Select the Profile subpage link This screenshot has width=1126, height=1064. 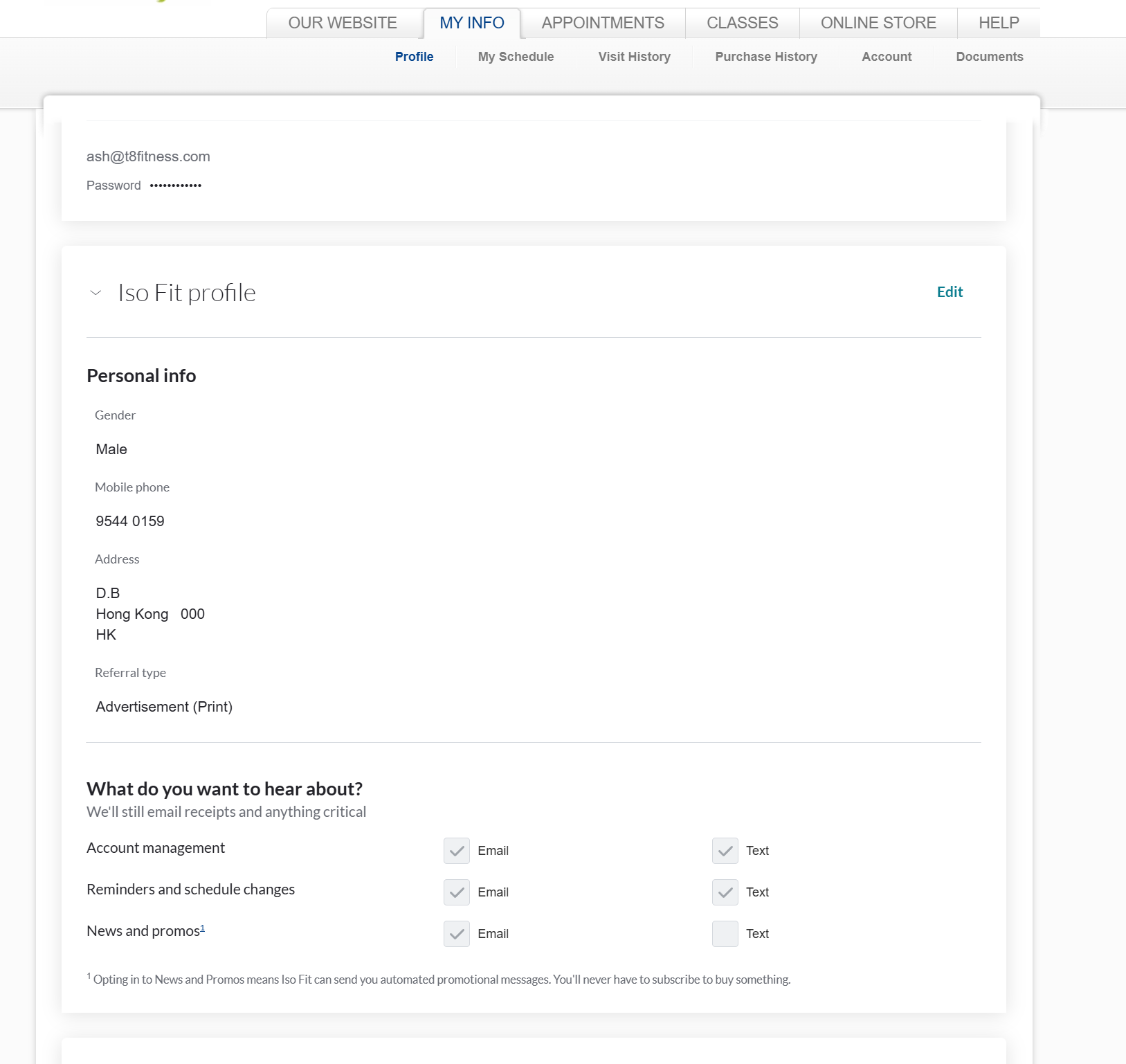click(x=414, y=57)
